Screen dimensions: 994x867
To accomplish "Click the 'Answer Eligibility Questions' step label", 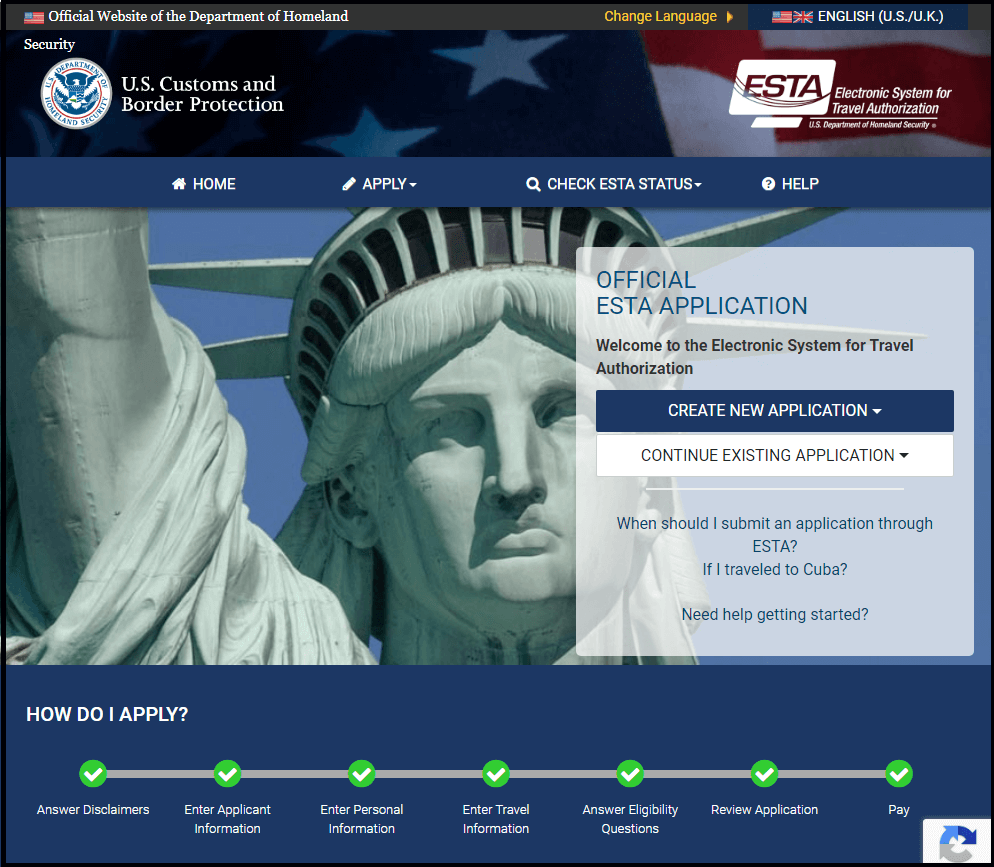I will coord(630,819).
